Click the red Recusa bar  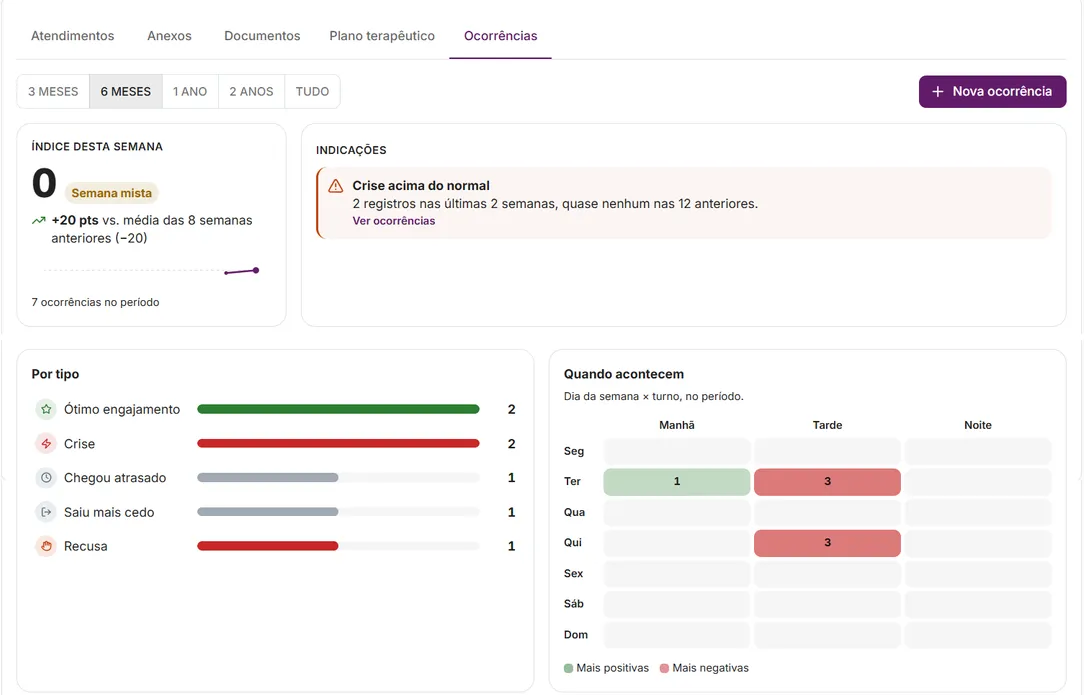pyautogui.click(x=268, y=546)
